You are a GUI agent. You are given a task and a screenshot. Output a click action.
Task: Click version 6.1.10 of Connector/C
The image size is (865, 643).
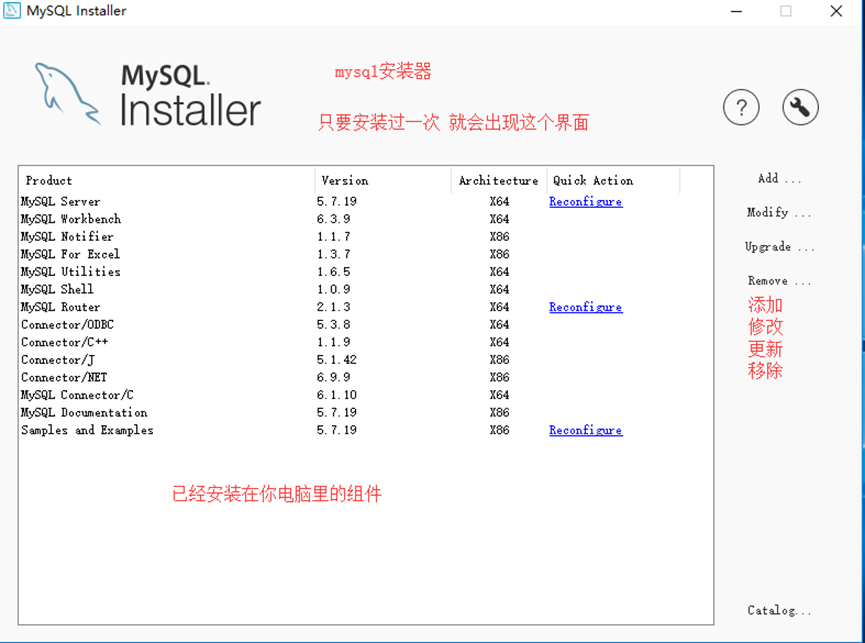(x=337, y=395)
